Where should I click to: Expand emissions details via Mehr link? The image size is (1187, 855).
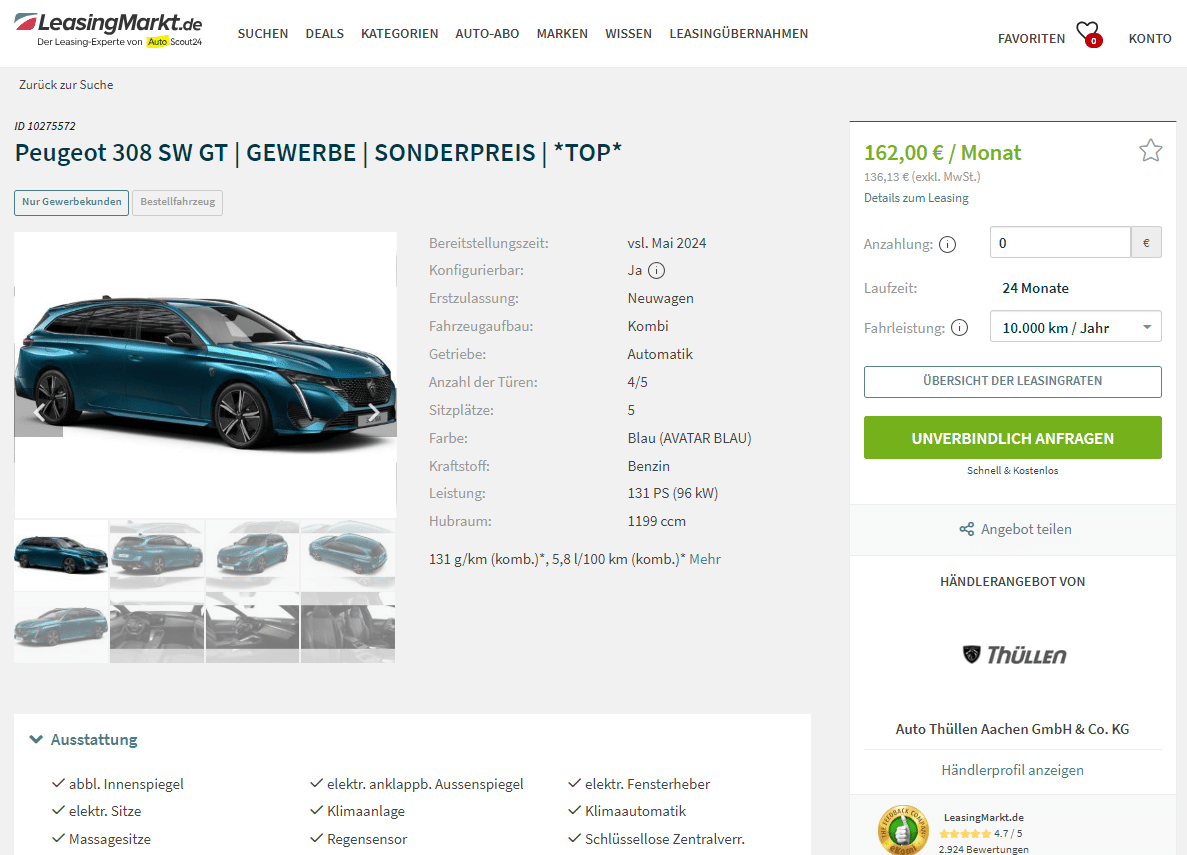tap(705, 559)
